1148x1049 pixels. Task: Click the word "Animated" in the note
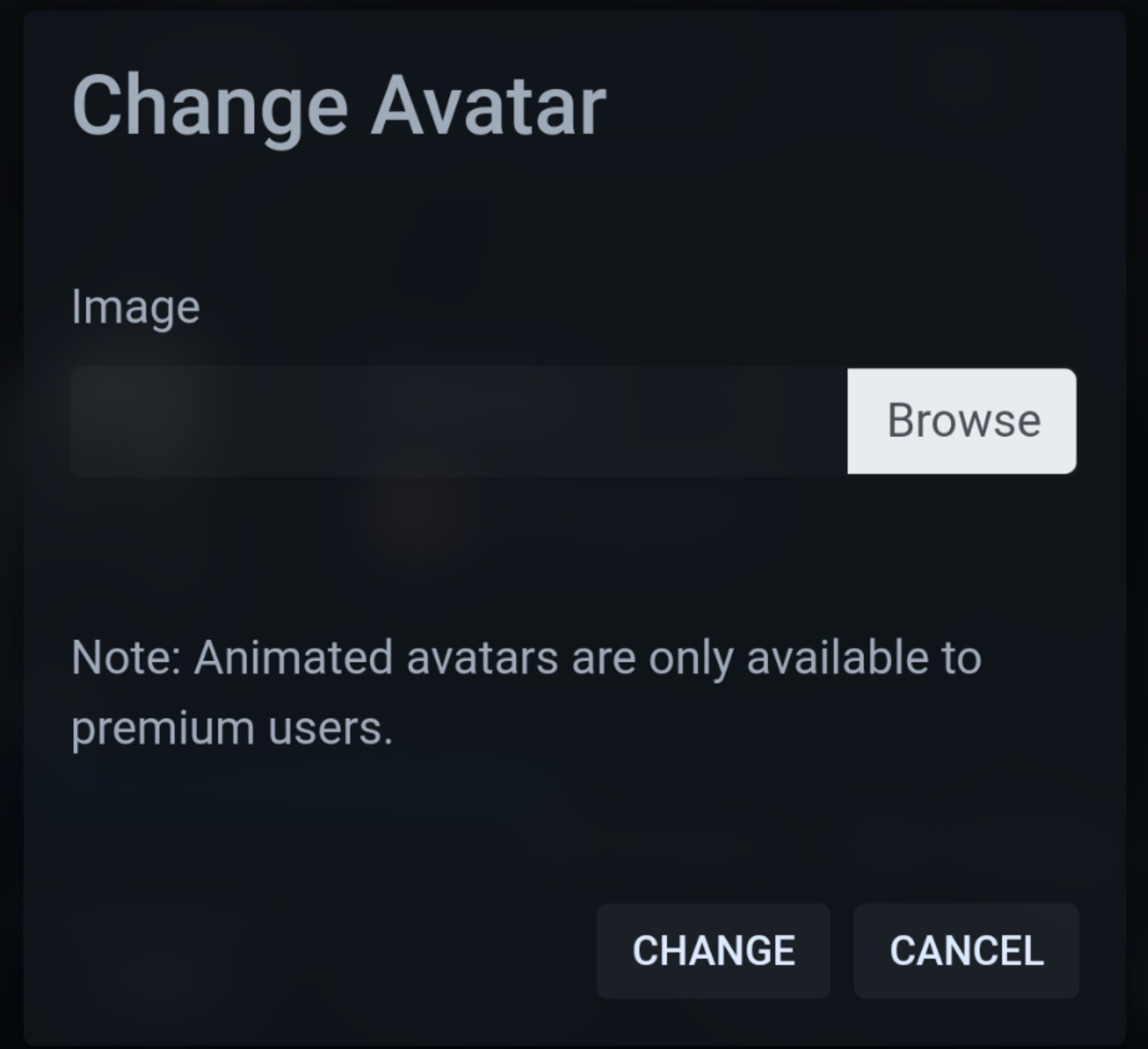click(293, 658)
